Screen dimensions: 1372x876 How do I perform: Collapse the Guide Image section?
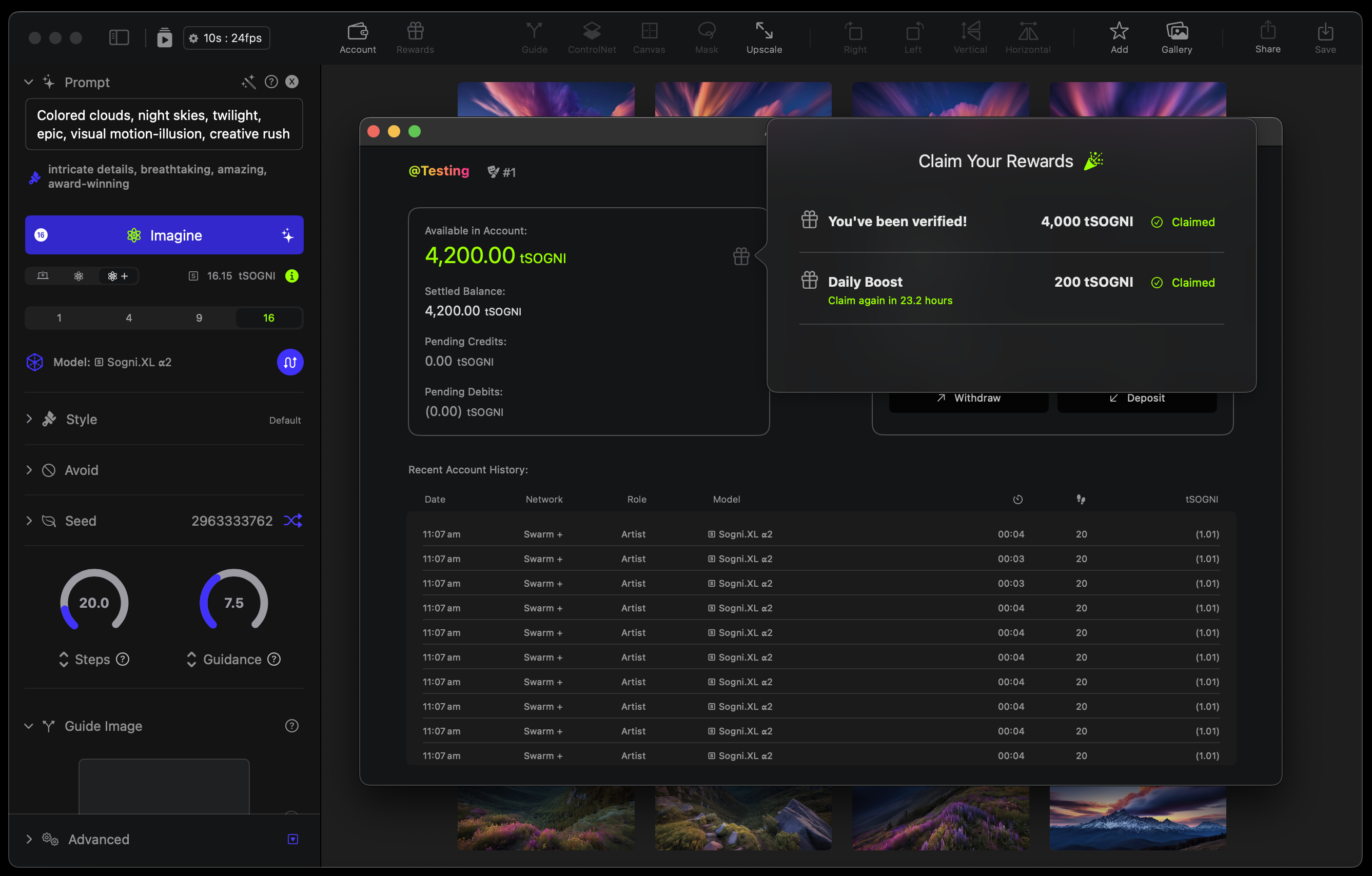[x=29, y=726]
